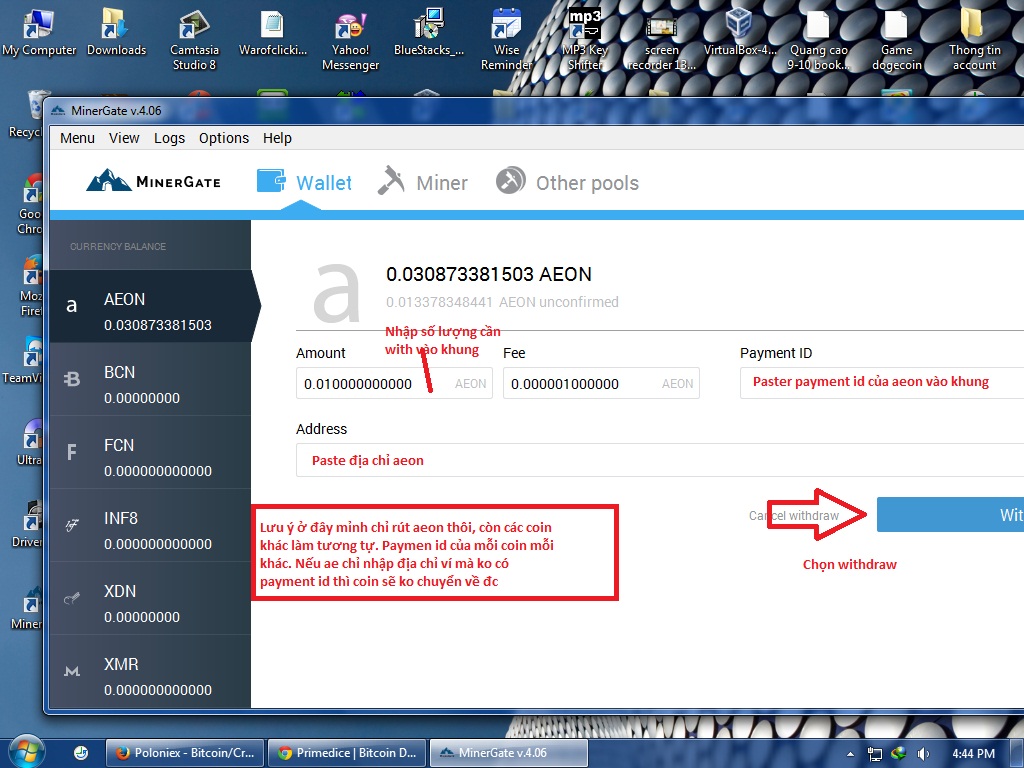Open Yahoo! Messenger desktop icon
Viewport: 1024px width, 768px height.
pos(350,39)
